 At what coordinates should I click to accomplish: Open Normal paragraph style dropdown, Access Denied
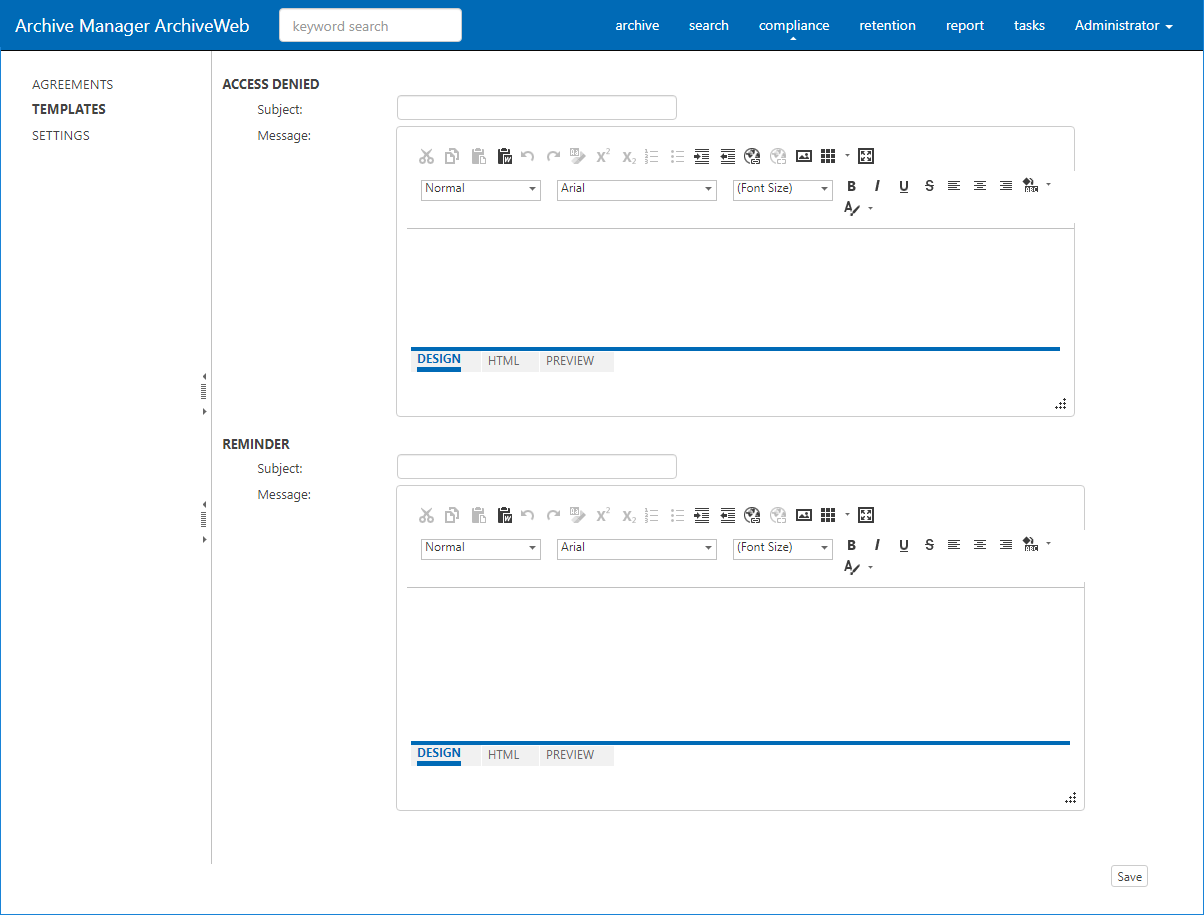coord(481,189)
